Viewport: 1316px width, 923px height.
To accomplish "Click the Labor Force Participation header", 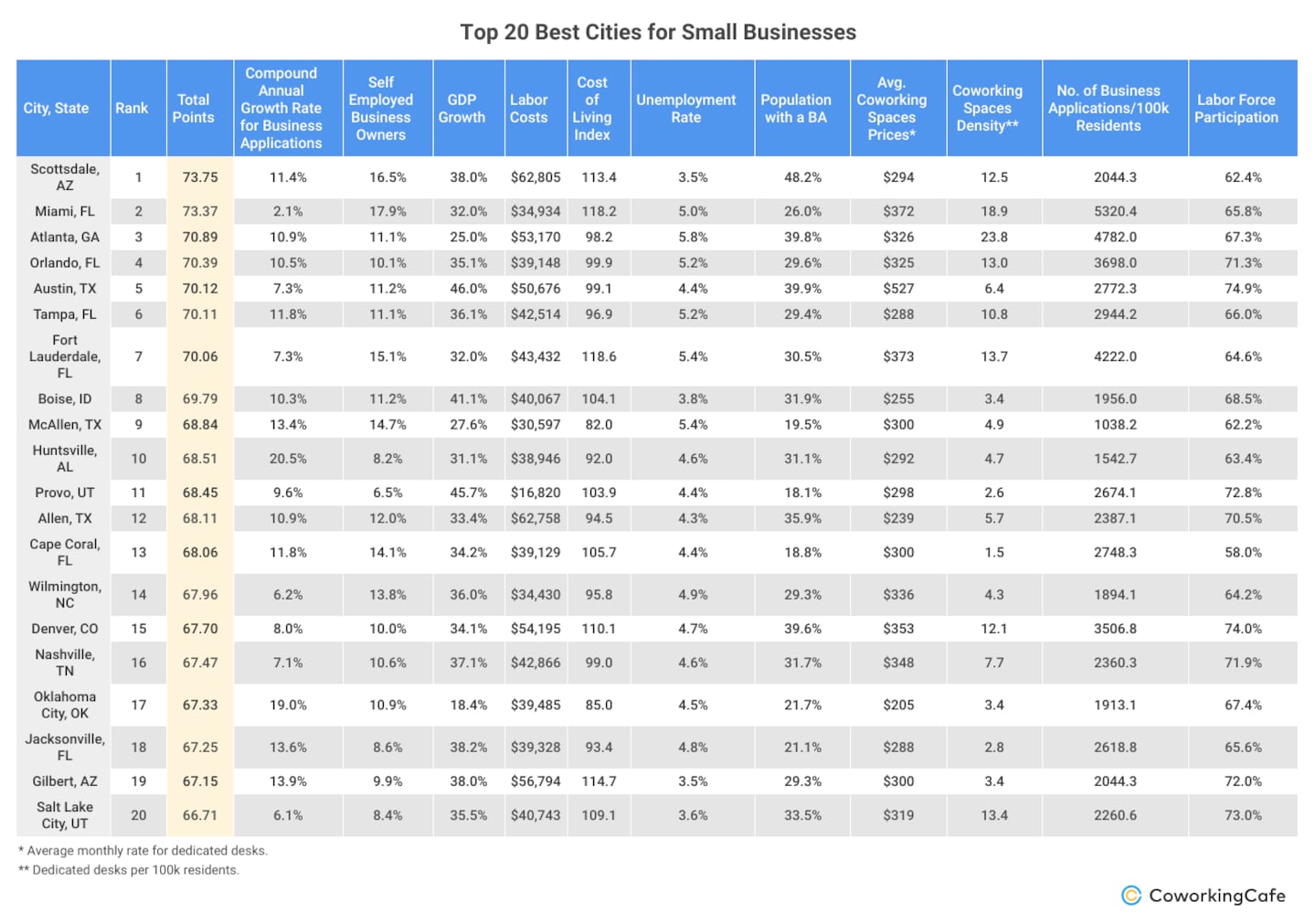I will coord(1237,108).
